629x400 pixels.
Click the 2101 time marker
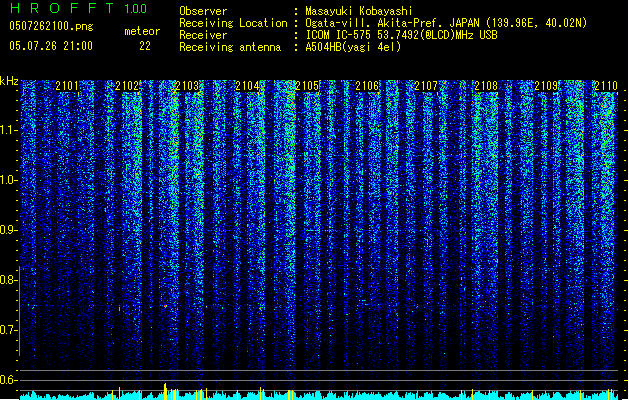coord(67,86)
